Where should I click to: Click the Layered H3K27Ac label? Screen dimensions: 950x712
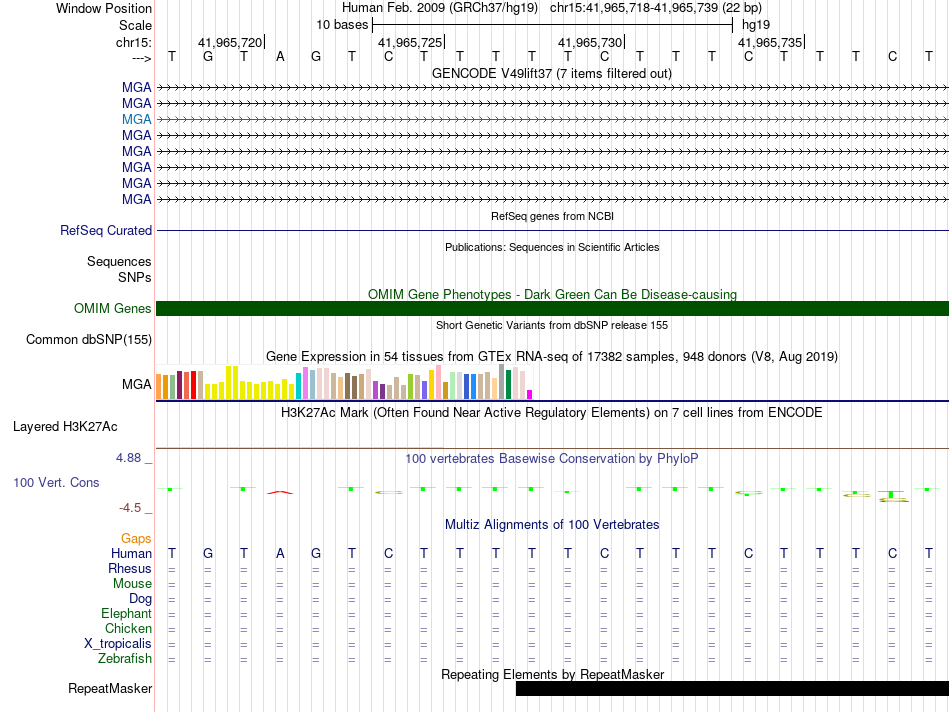tap(65, 427)
